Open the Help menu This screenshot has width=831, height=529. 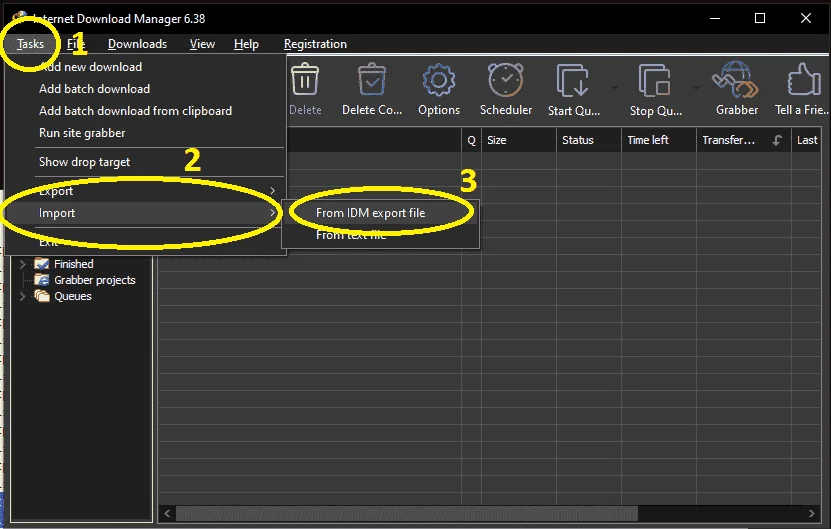246,44
